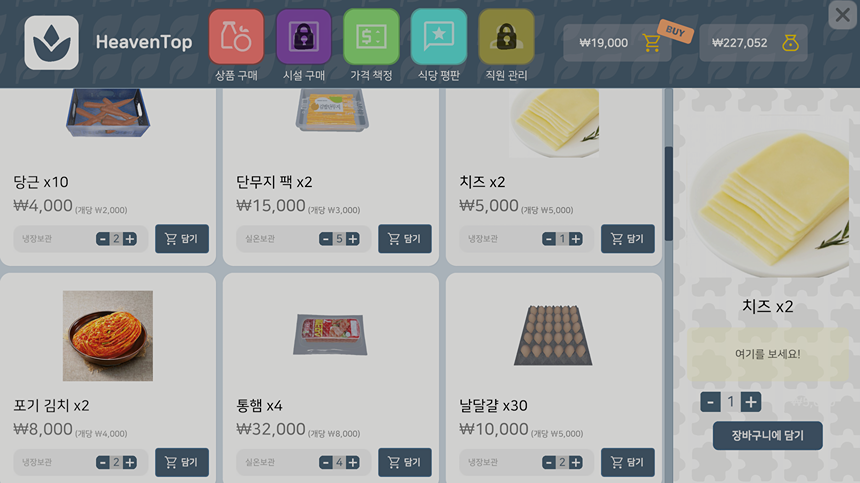The image size is (860, 483).
Task: Open the locked 시설 구매 facility icon
Action: pos(303,37)
